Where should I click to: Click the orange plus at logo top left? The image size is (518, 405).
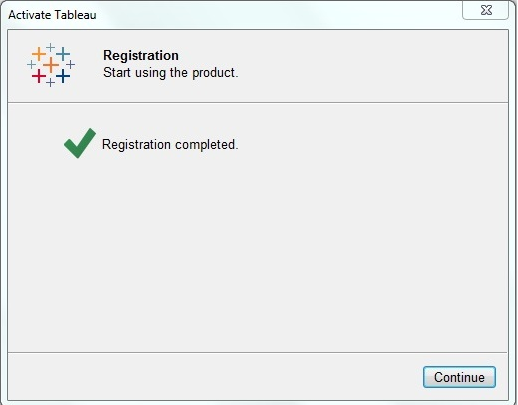[x=39, y=54]
